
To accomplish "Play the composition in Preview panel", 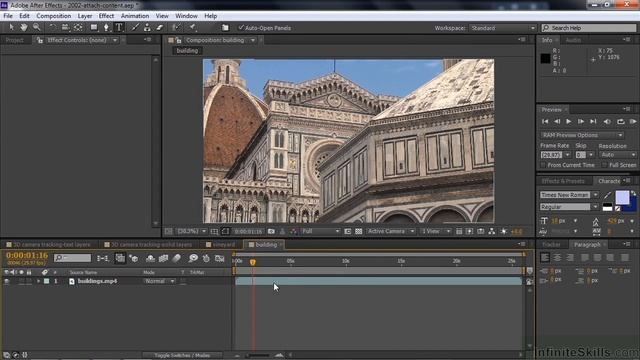I will click(569, 122).
